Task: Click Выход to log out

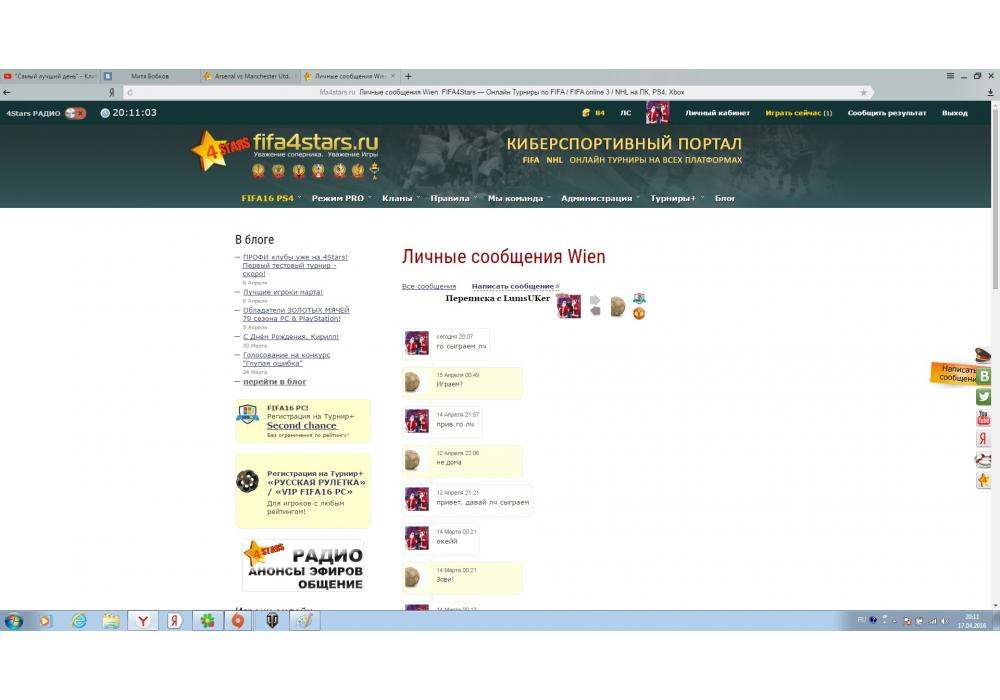Action: point(955,113)
